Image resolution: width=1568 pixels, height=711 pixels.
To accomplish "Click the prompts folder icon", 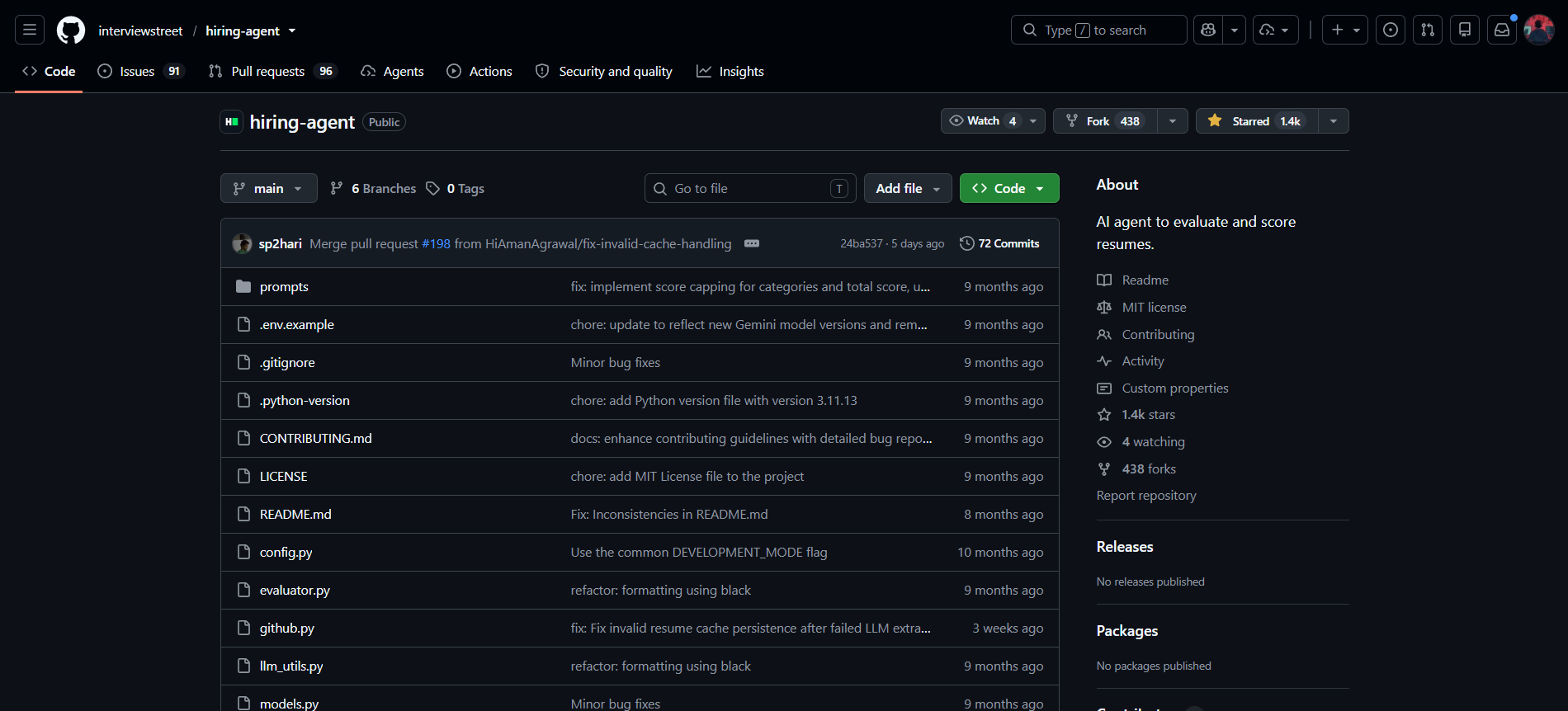I will tap(243, 287).
